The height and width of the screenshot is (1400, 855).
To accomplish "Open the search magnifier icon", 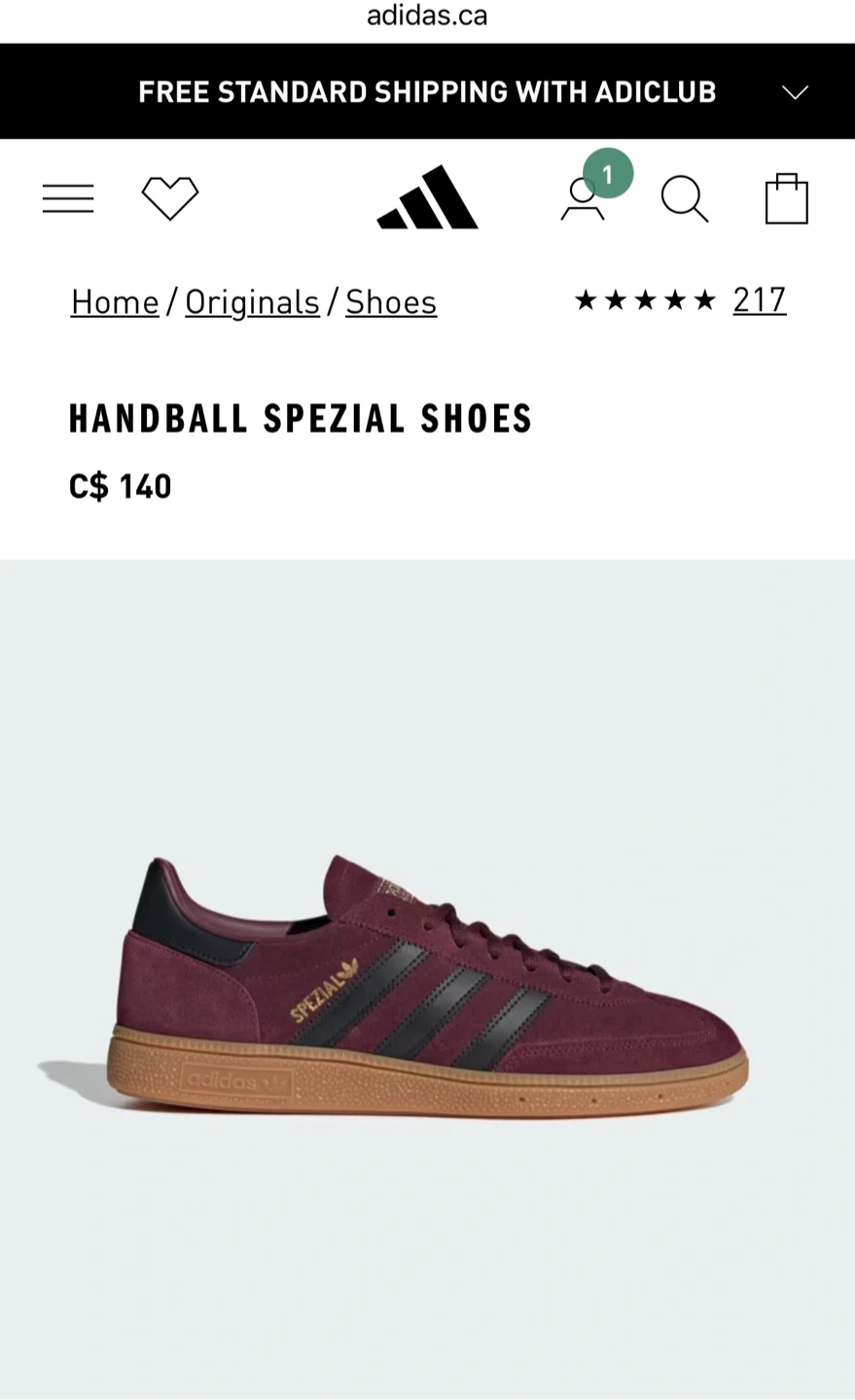I will [x=685, y=199].
